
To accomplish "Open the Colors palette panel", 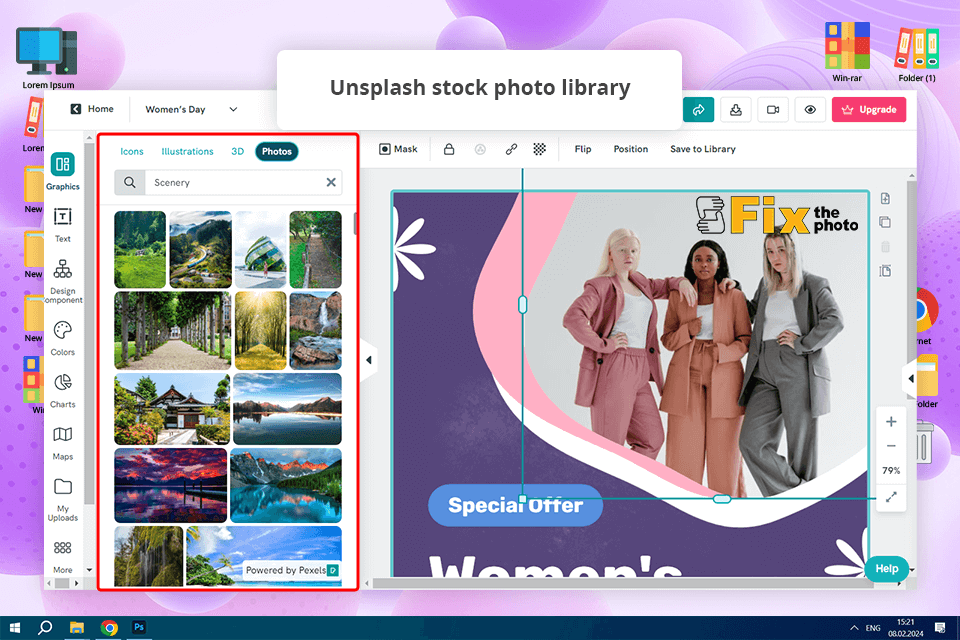I will (x=62, y=338).
